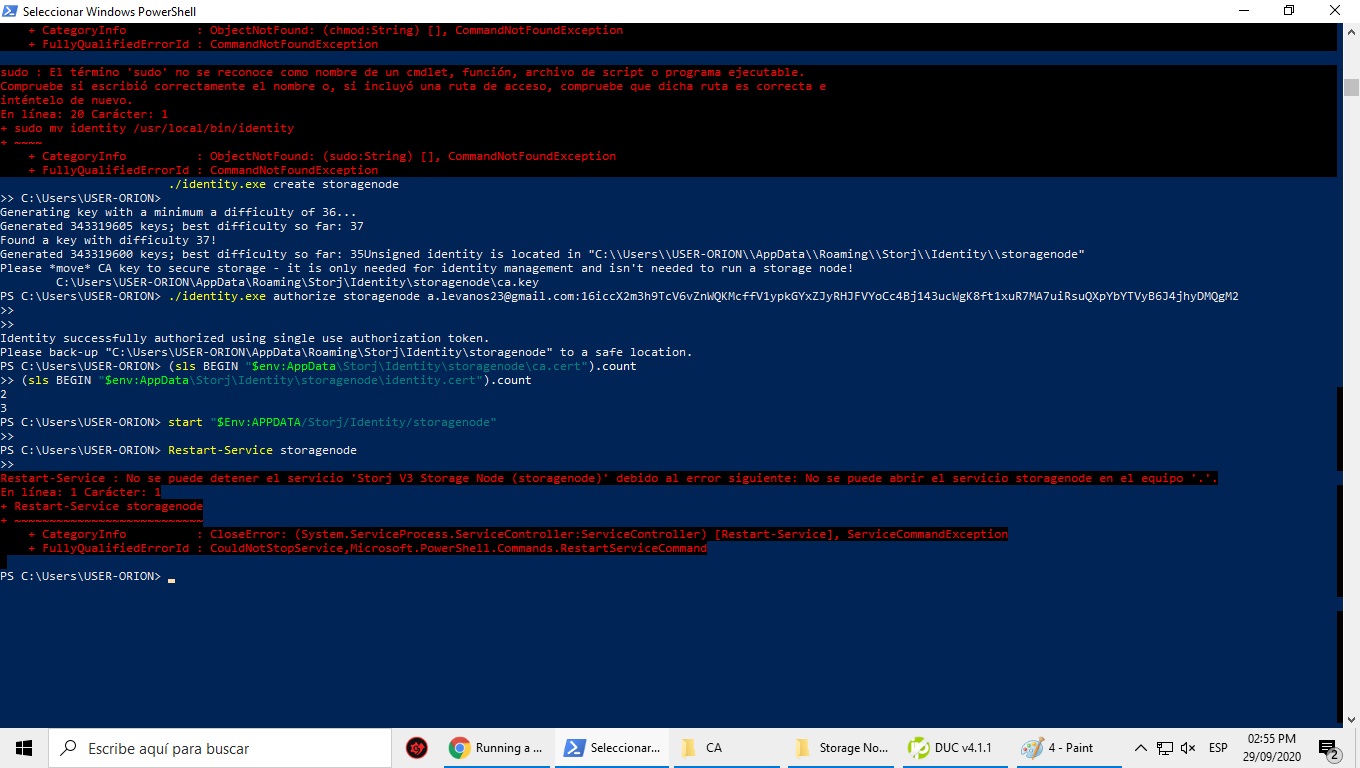The width and height of the screenshot is (1360, 768).
Task: Show the calendar from the 02:55 PM clock
Action: [x=1272, y=748]
